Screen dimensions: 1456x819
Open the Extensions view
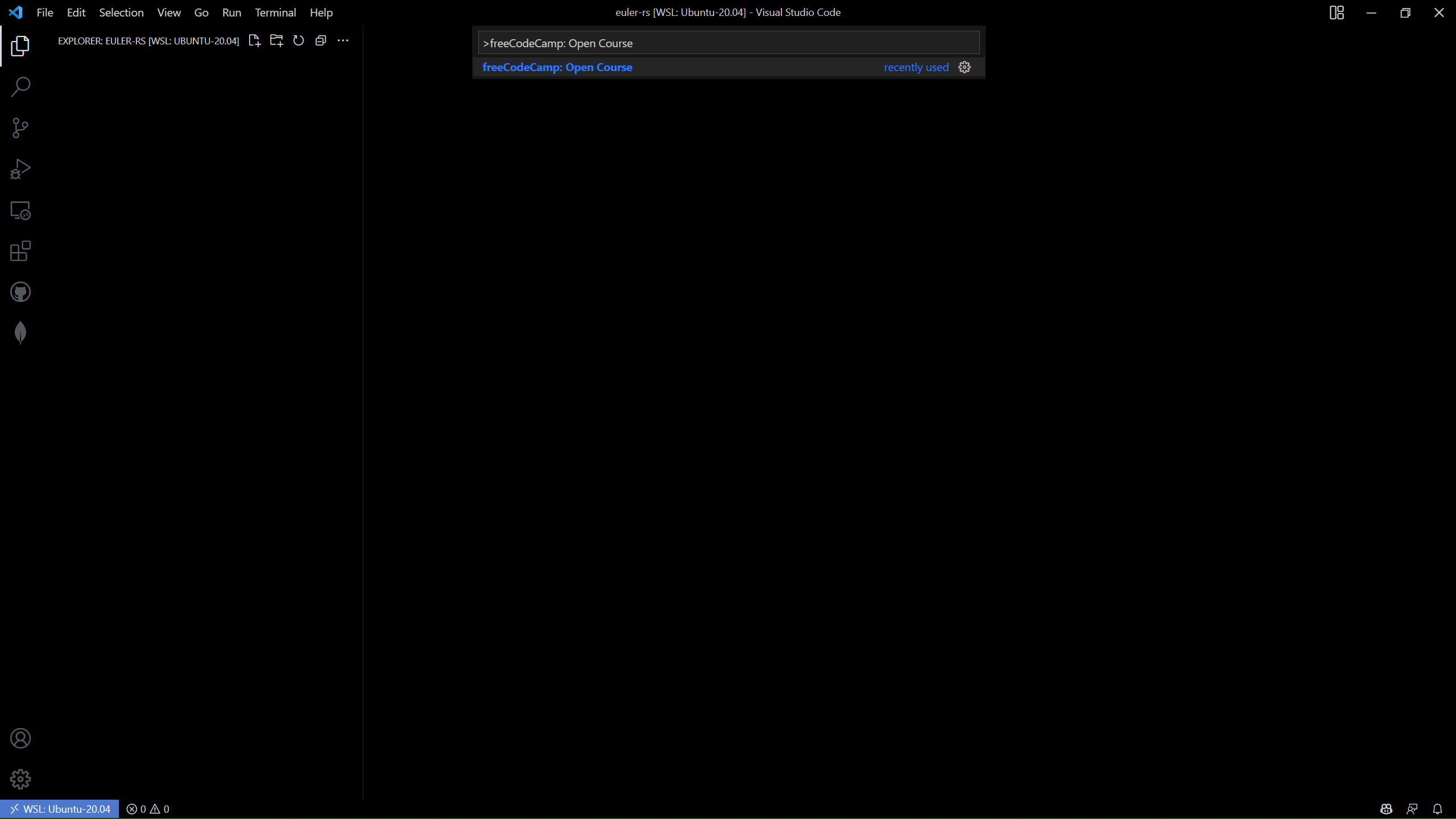click(20, 251)
